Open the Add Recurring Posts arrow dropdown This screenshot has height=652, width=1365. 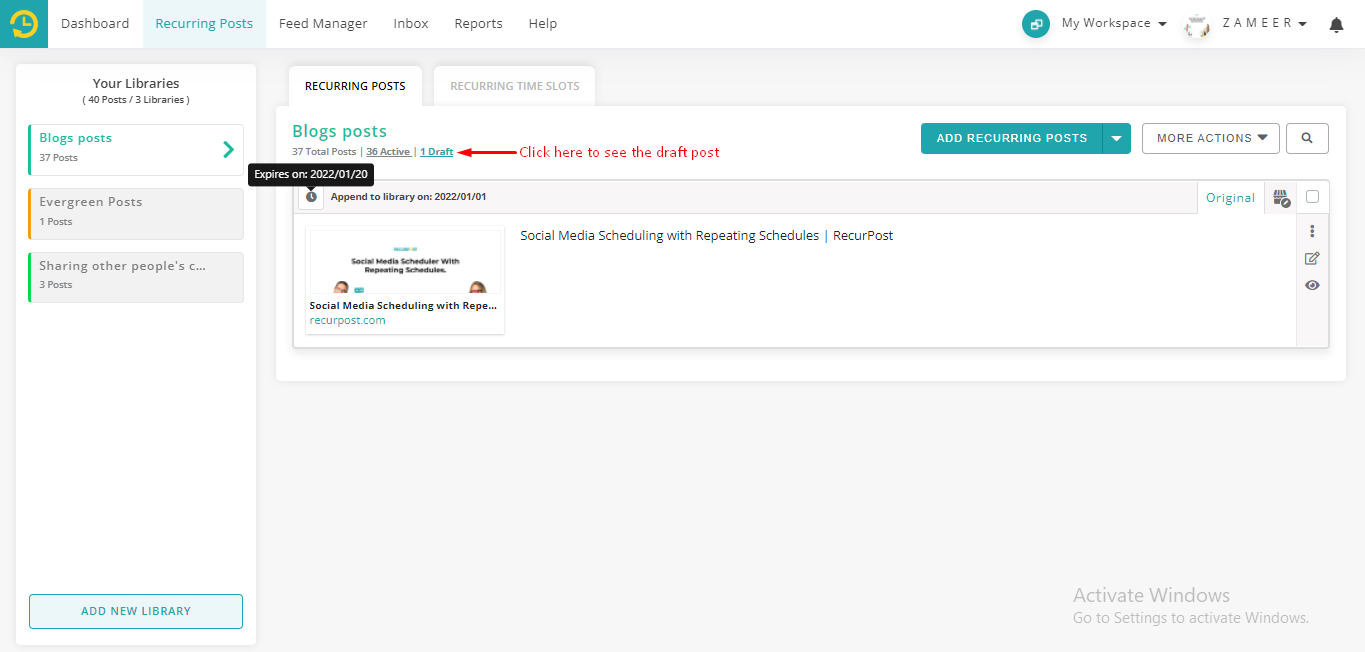coord(1117,138)
